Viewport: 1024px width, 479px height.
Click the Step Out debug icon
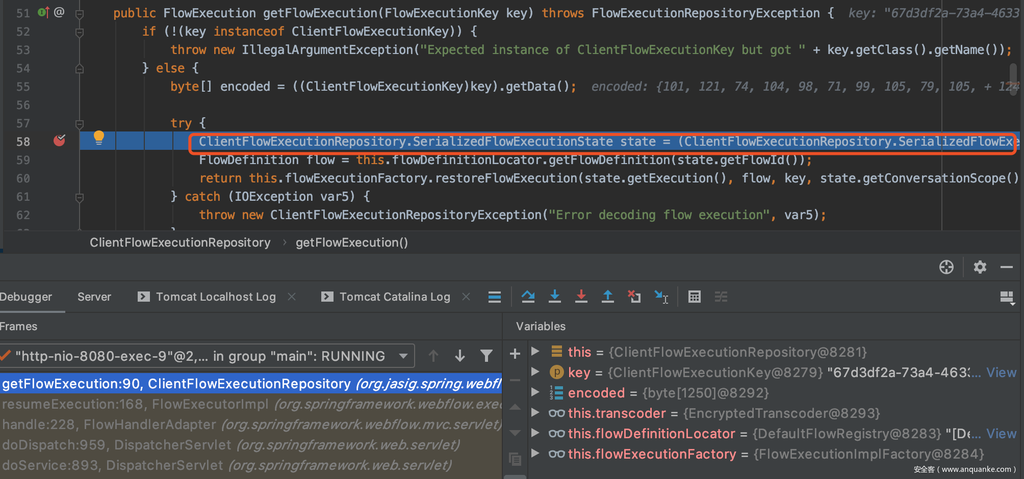pyautogui.click(x=607, y=297)
